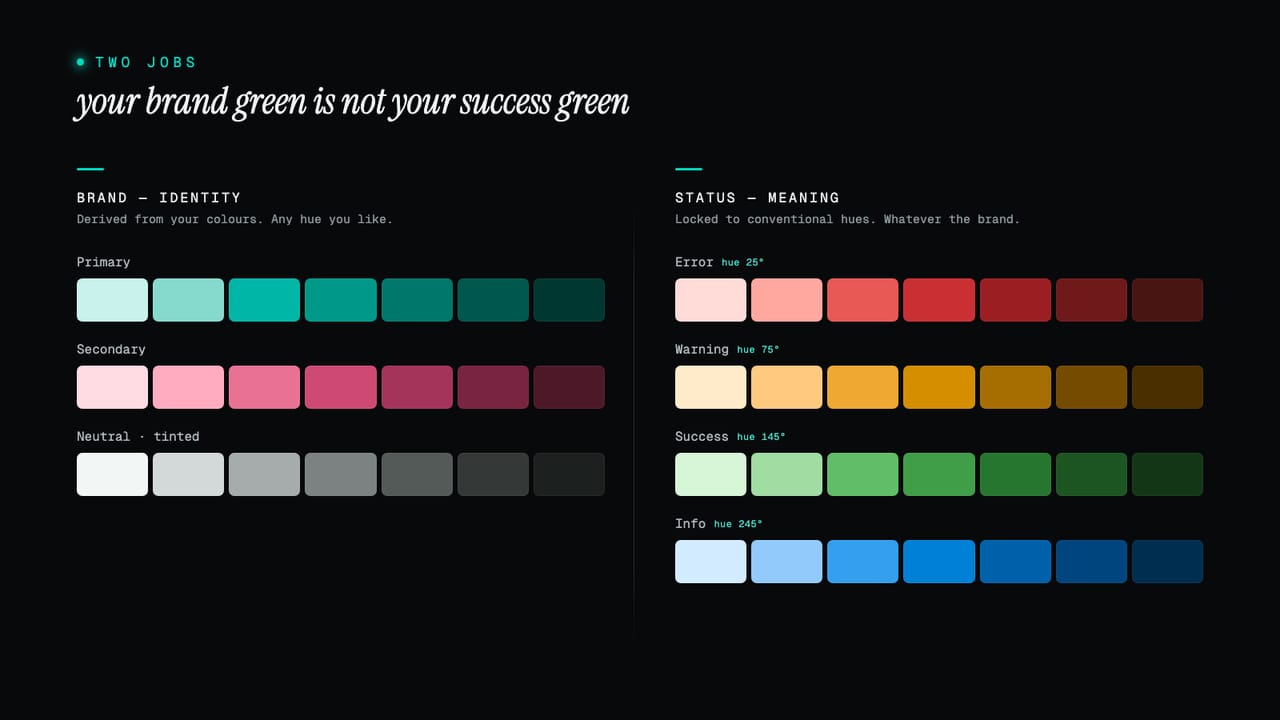Pick the fourth Success swatch, medium green
This screenshot has height=720, width=1280.
click(x=939, y=474)
